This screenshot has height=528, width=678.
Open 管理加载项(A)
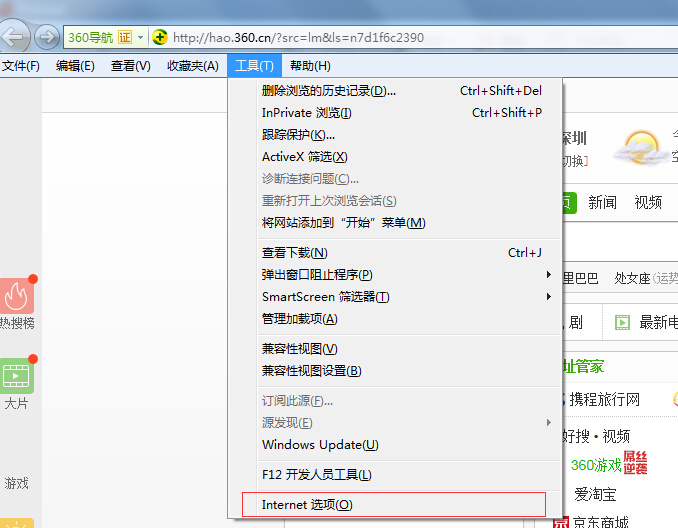click(395, 319)
